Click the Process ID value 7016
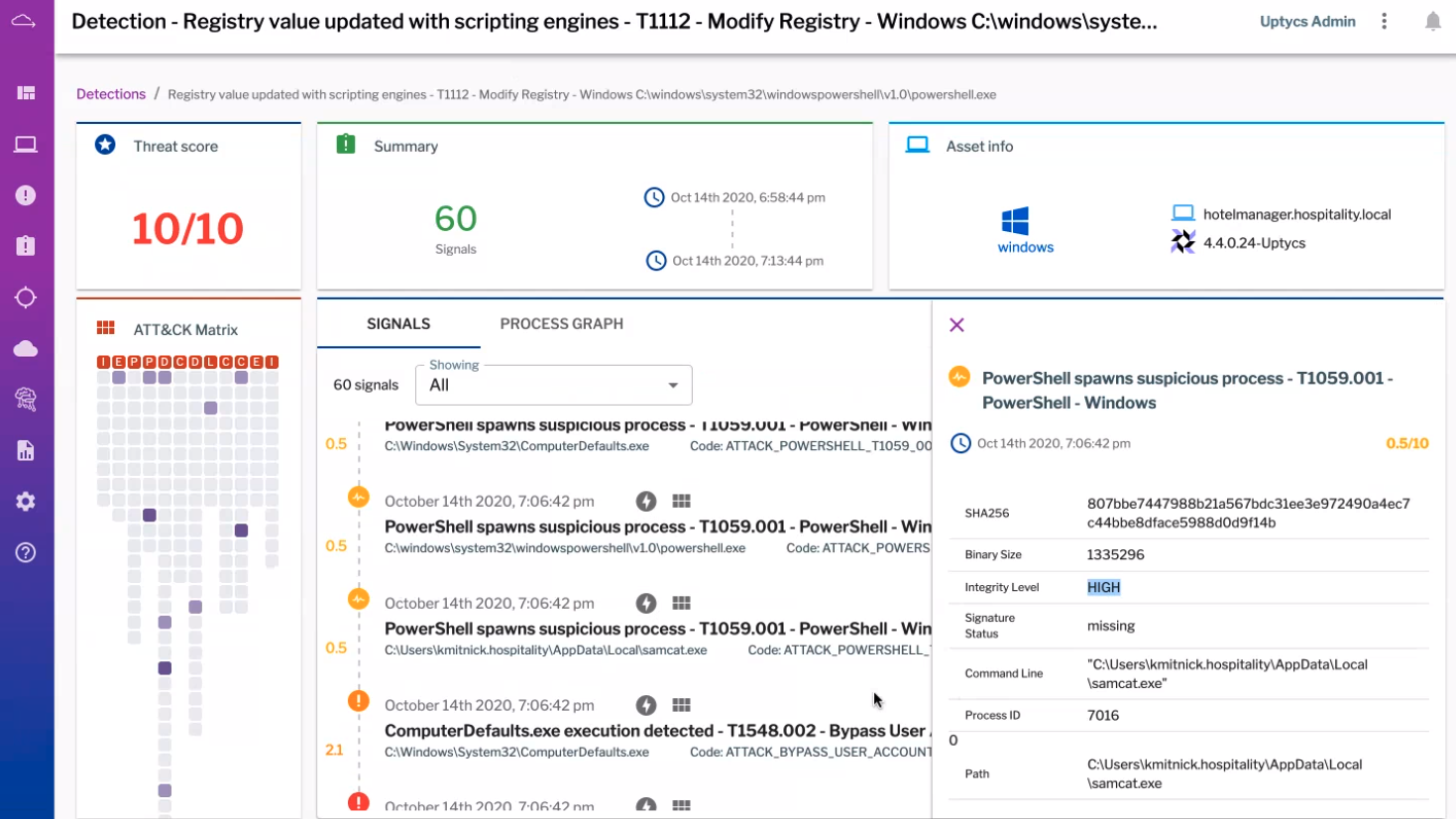This screenshot has width=1456, height=819. point(1103,715)
